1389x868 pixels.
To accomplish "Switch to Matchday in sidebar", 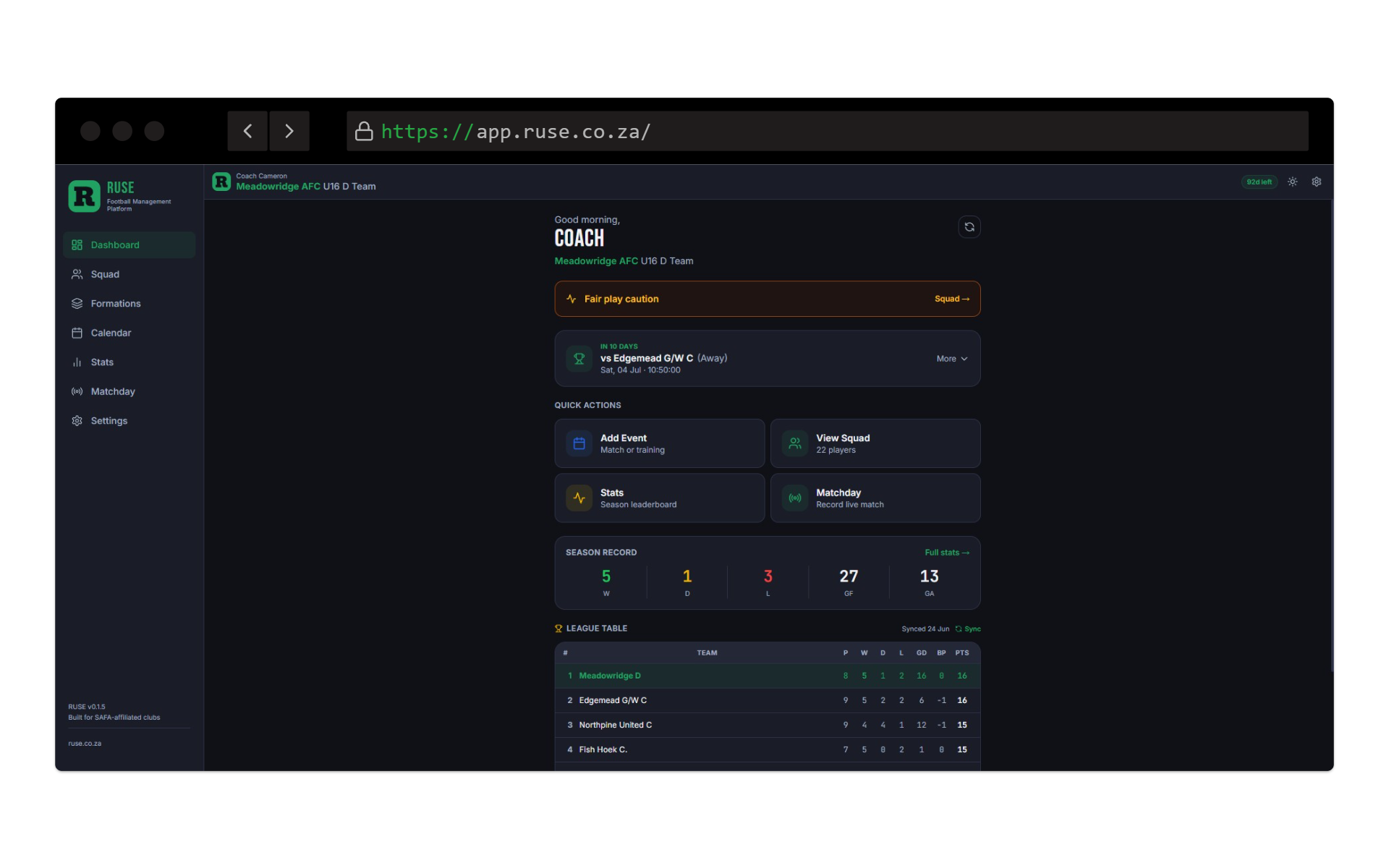I will click(x=129, y=391).
